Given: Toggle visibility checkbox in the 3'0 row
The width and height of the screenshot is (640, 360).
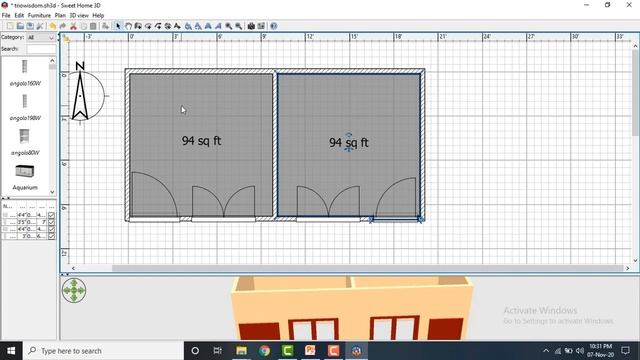Looking at the screenshot, I should click(x=51, y=236).
